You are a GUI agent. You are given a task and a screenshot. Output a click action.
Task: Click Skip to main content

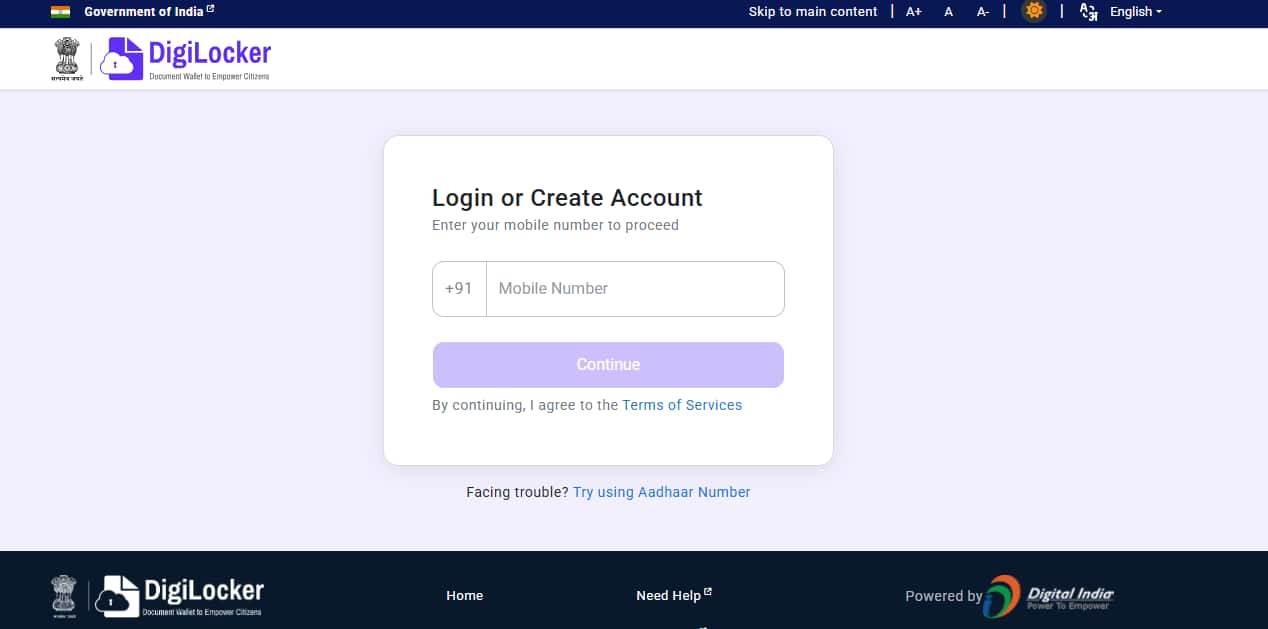[813, 12]
